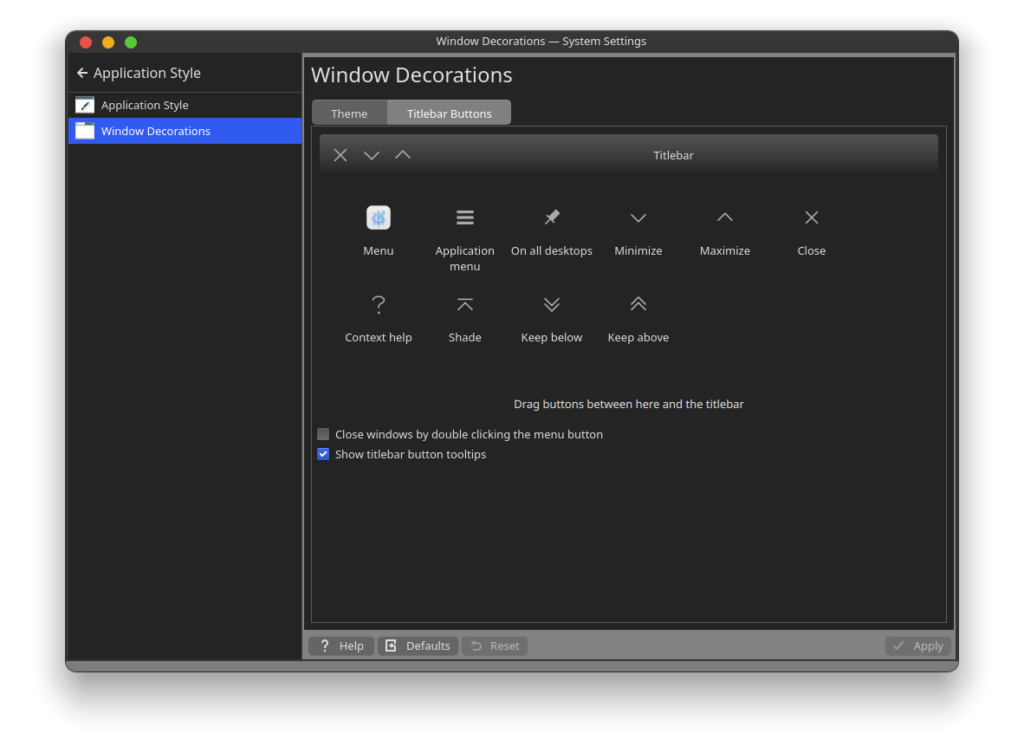Select the Shade button icon
This screenshot has width=1024, height=746.
[464, 304]
